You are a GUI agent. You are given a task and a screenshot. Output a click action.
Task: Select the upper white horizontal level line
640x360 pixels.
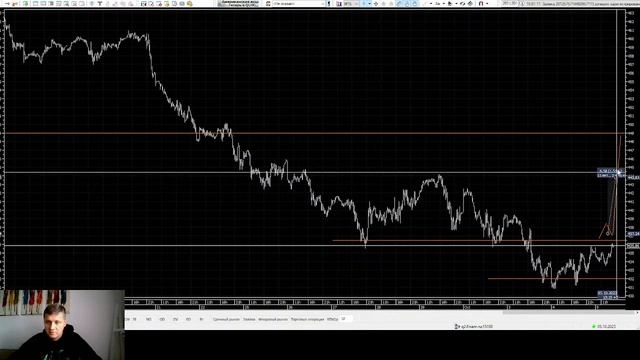[x=314, y=172]
